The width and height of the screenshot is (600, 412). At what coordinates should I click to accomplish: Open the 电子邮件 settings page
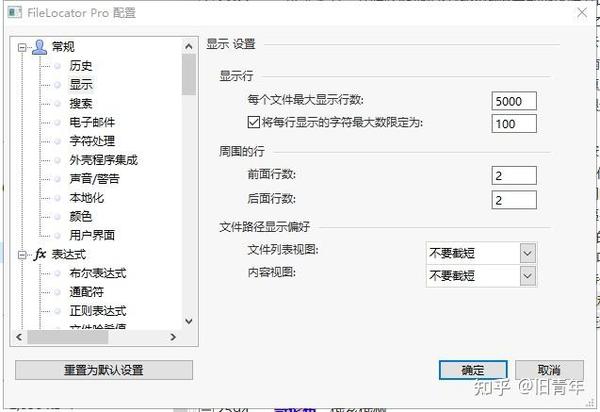(x=92, y=122)
